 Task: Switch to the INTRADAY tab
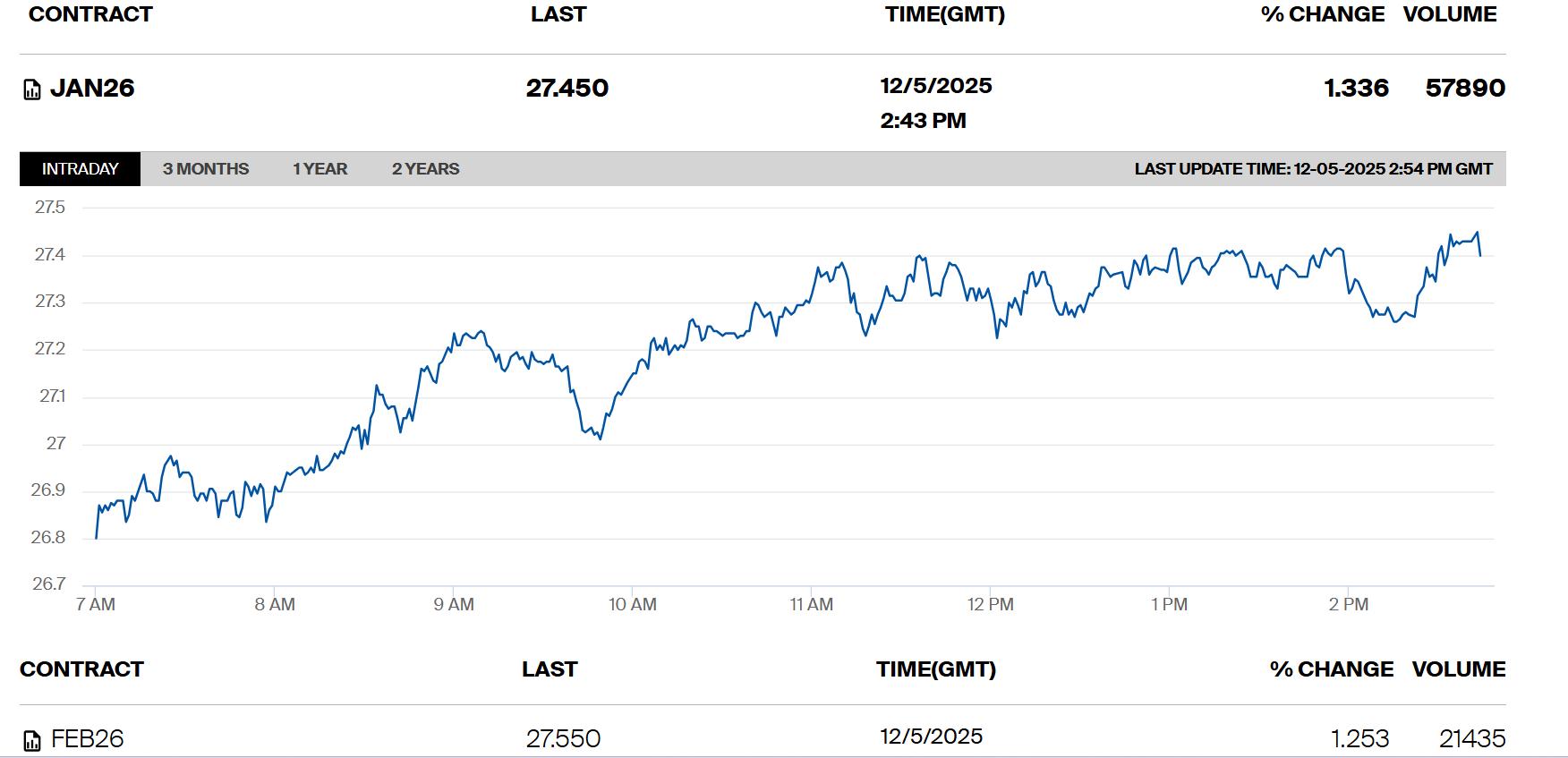click(80, 169)
